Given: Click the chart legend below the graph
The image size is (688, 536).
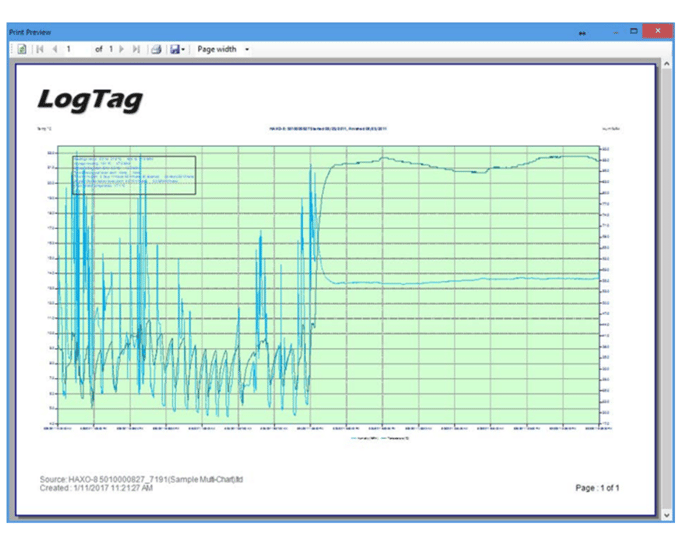Looking at the screenshot, I should 380,438.
